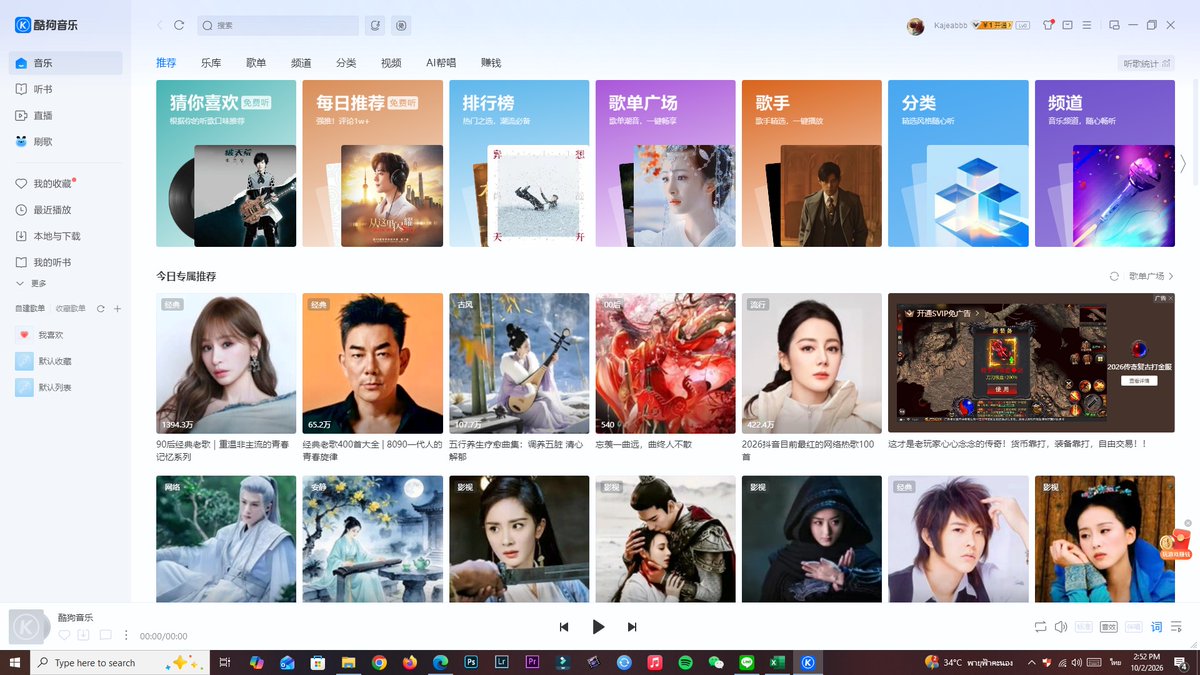This screenshot has height=675, width=1200.
Task: Open 听书 in the left sidebar
Action: click(x=66, y=89)
